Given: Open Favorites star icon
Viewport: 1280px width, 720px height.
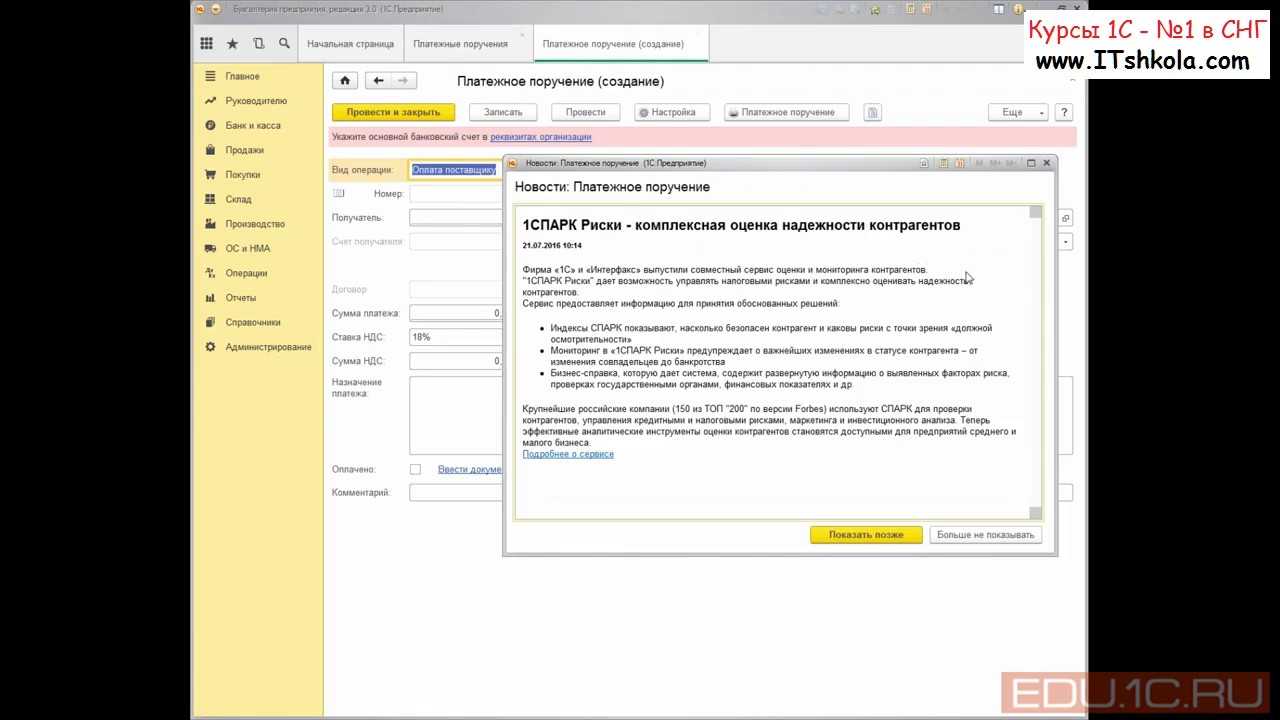Looking at the screenshot, I should click(232, 44).
